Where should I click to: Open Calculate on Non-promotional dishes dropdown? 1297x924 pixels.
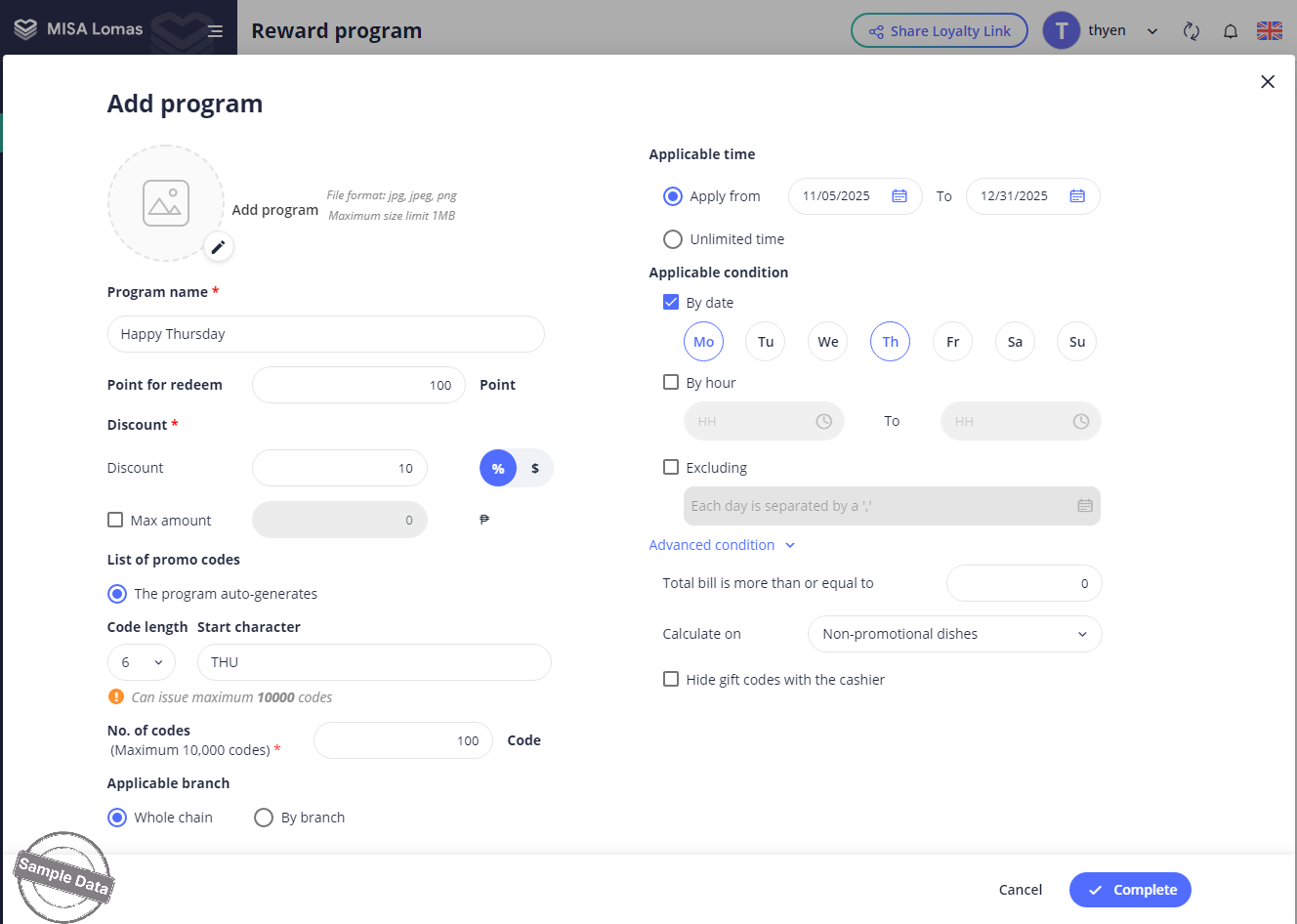[x=954, y=634]
